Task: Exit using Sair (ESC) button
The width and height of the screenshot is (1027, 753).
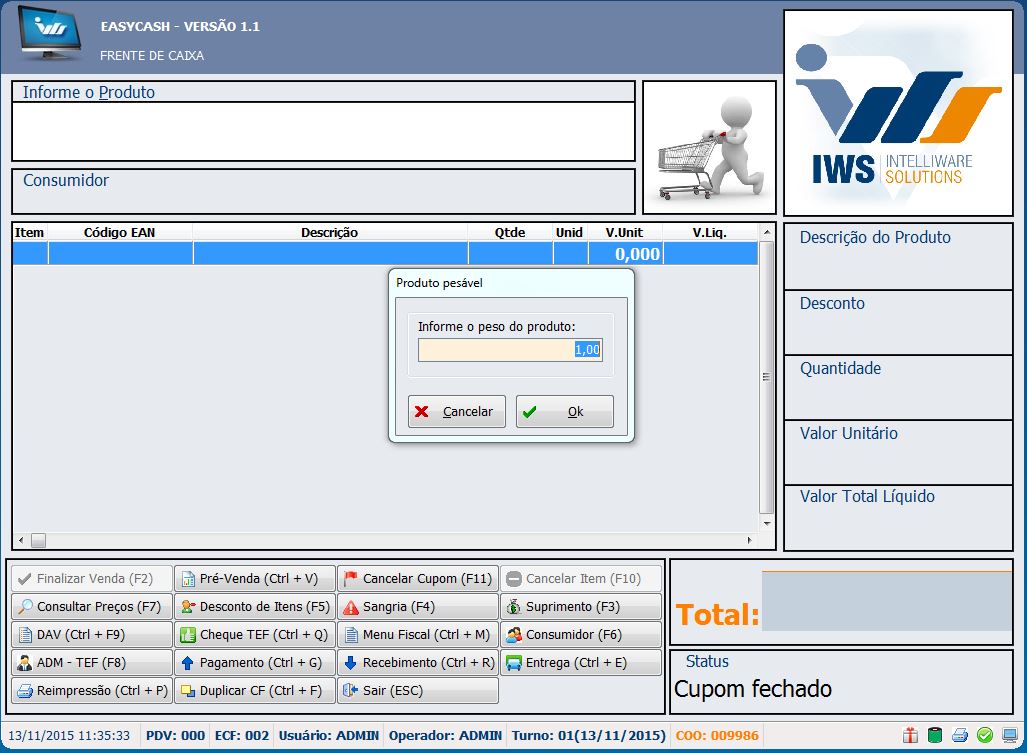Action: (417, 691)
